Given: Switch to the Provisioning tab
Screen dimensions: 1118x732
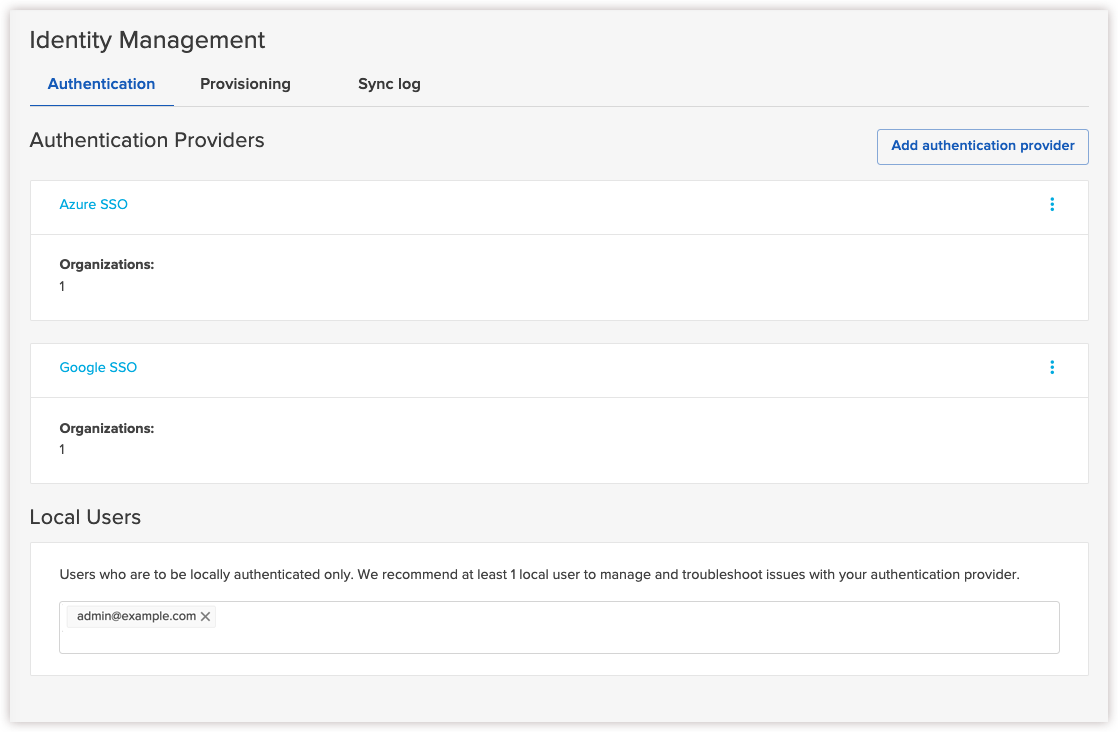Looking at the screenshot, I should (245, 84).
